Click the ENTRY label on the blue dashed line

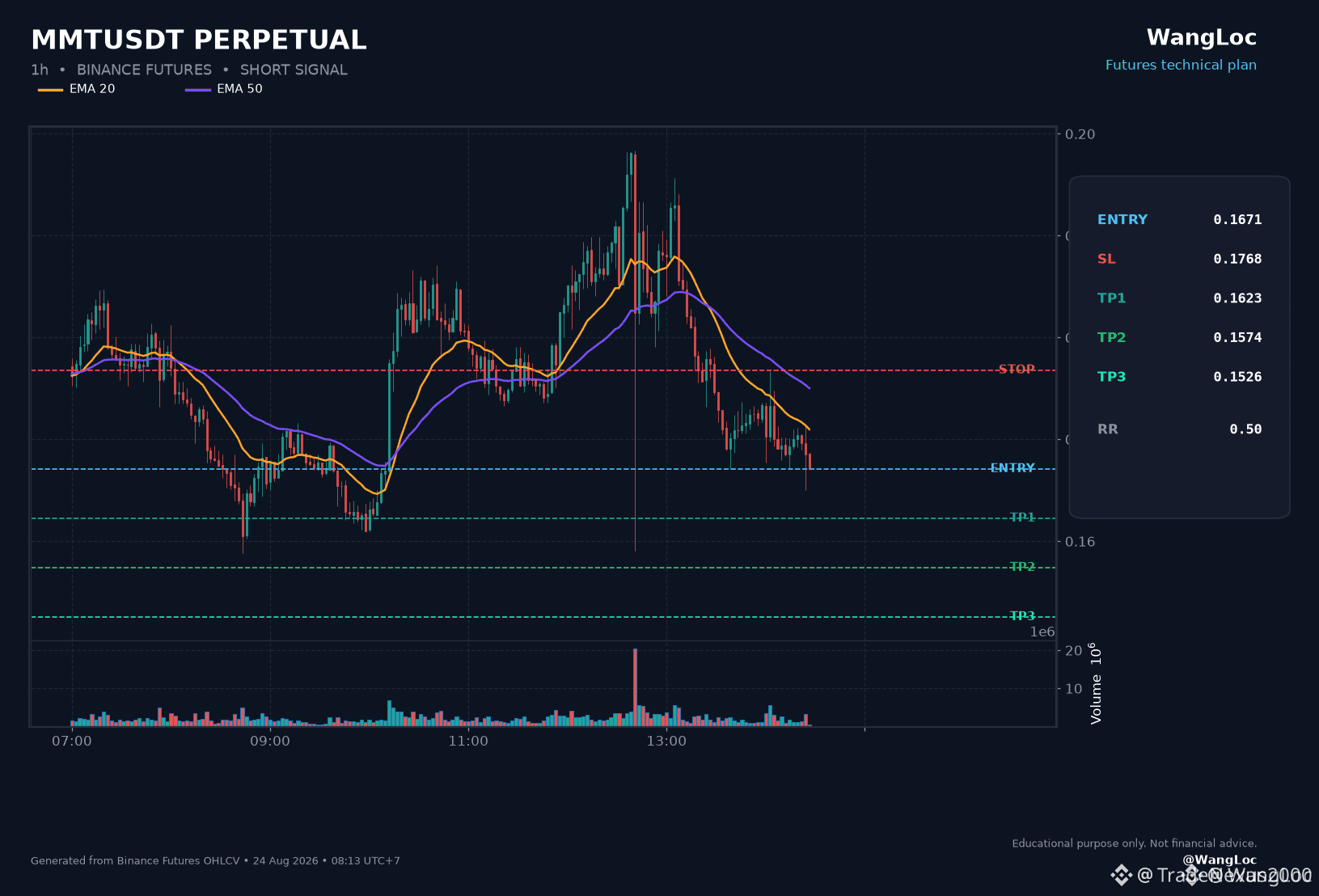[1013, 468]
